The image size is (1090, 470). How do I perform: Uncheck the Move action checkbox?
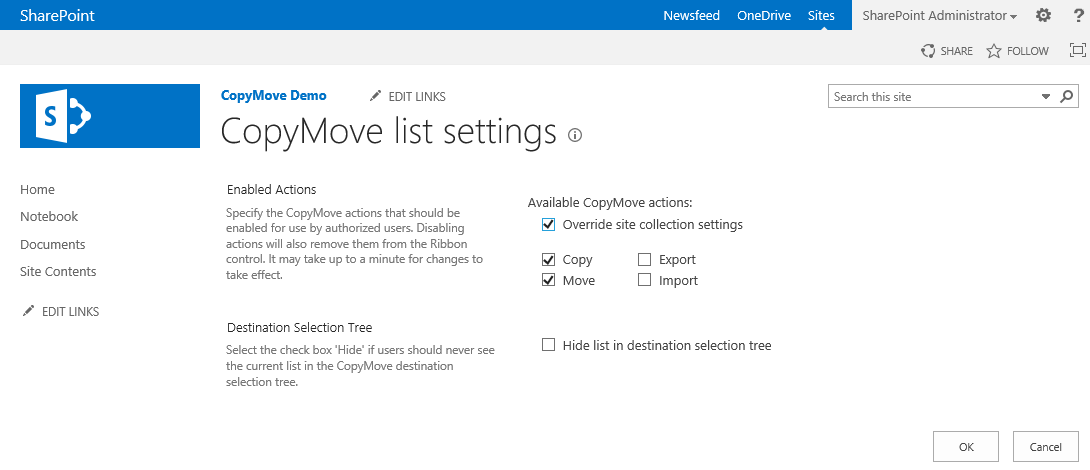pyautogui.click(x=548, y=280)
